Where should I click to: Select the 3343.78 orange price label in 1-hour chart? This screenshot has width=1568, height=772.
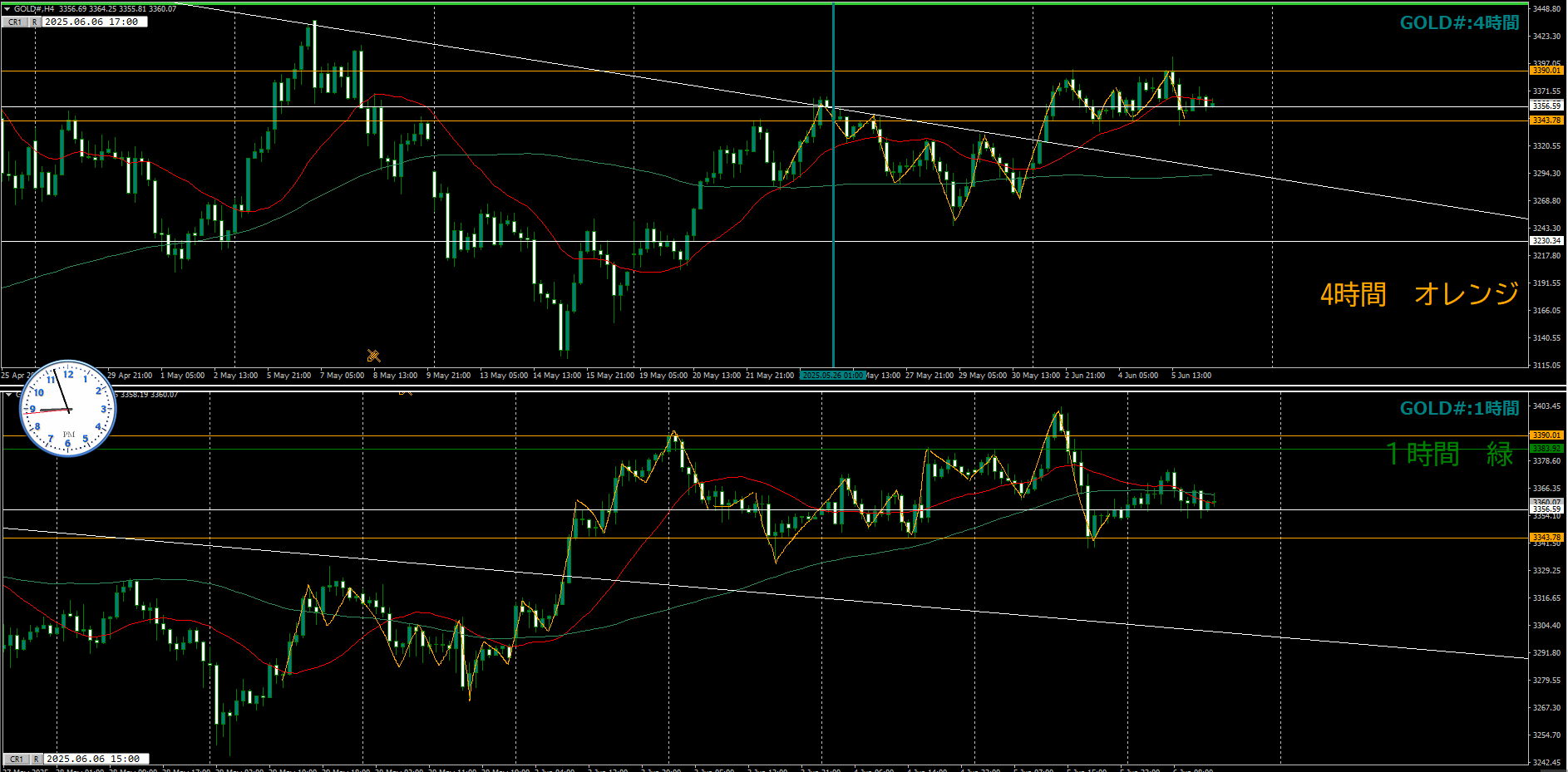point(1546,538)
